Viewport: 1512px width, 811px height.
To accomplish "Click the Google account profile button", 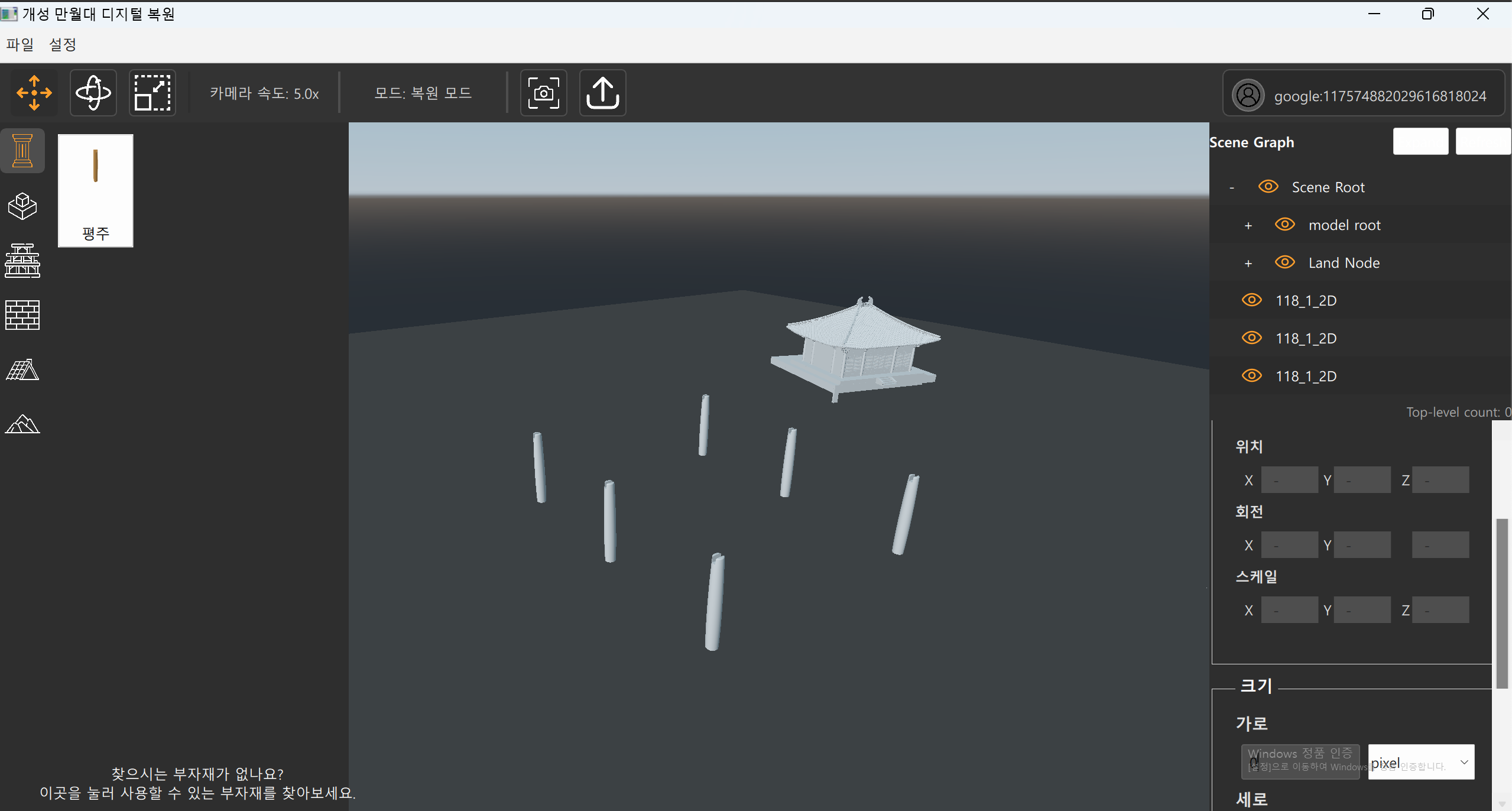I will pos(1363,95).
